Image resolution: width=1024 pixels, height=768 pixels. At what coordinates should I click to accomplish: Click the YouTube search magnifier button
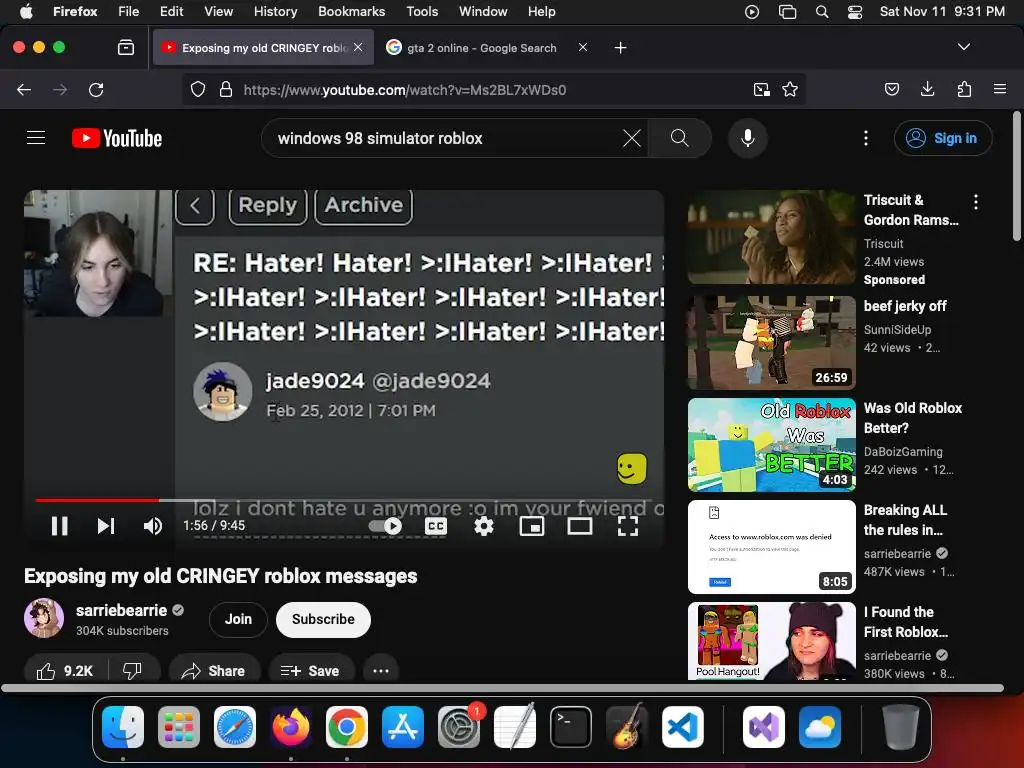(680, 138)
